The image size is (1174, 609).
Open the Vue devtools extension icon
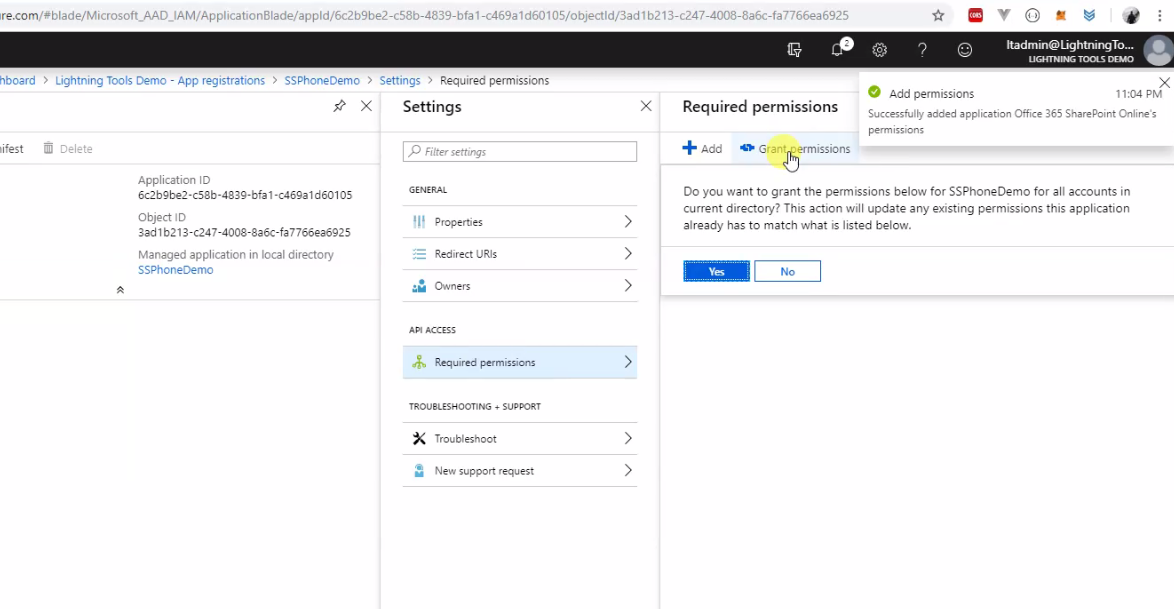point(1003,15)
